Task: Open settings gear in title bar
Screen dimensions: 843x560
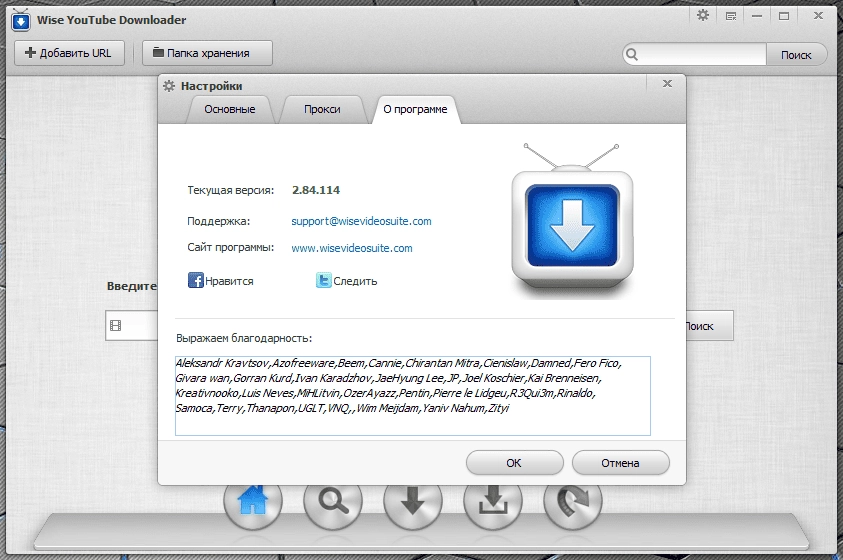Action: coord(703,16)
